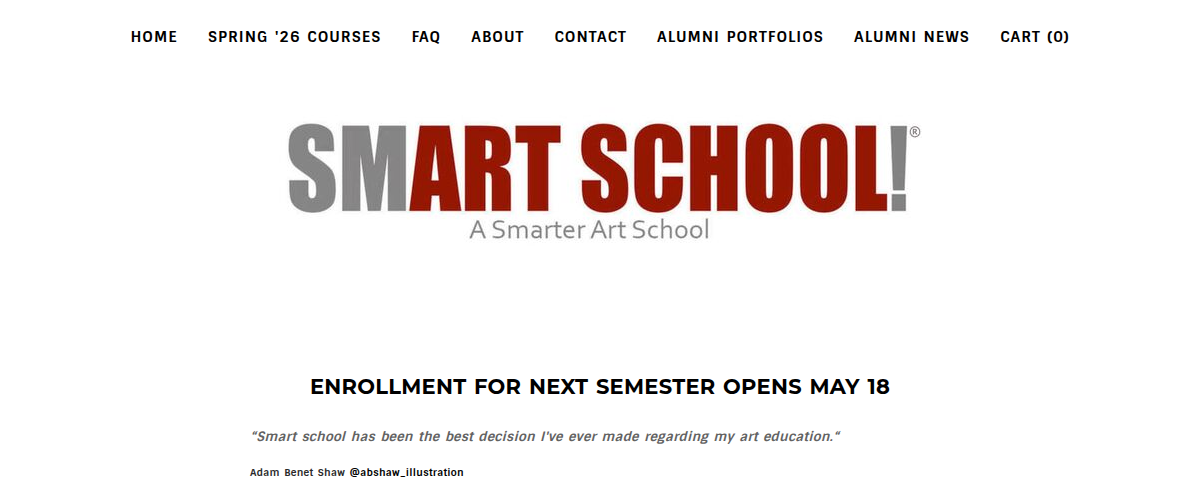Open Alumni News section
Screen dimensions: 1200x489
point(911,37)
